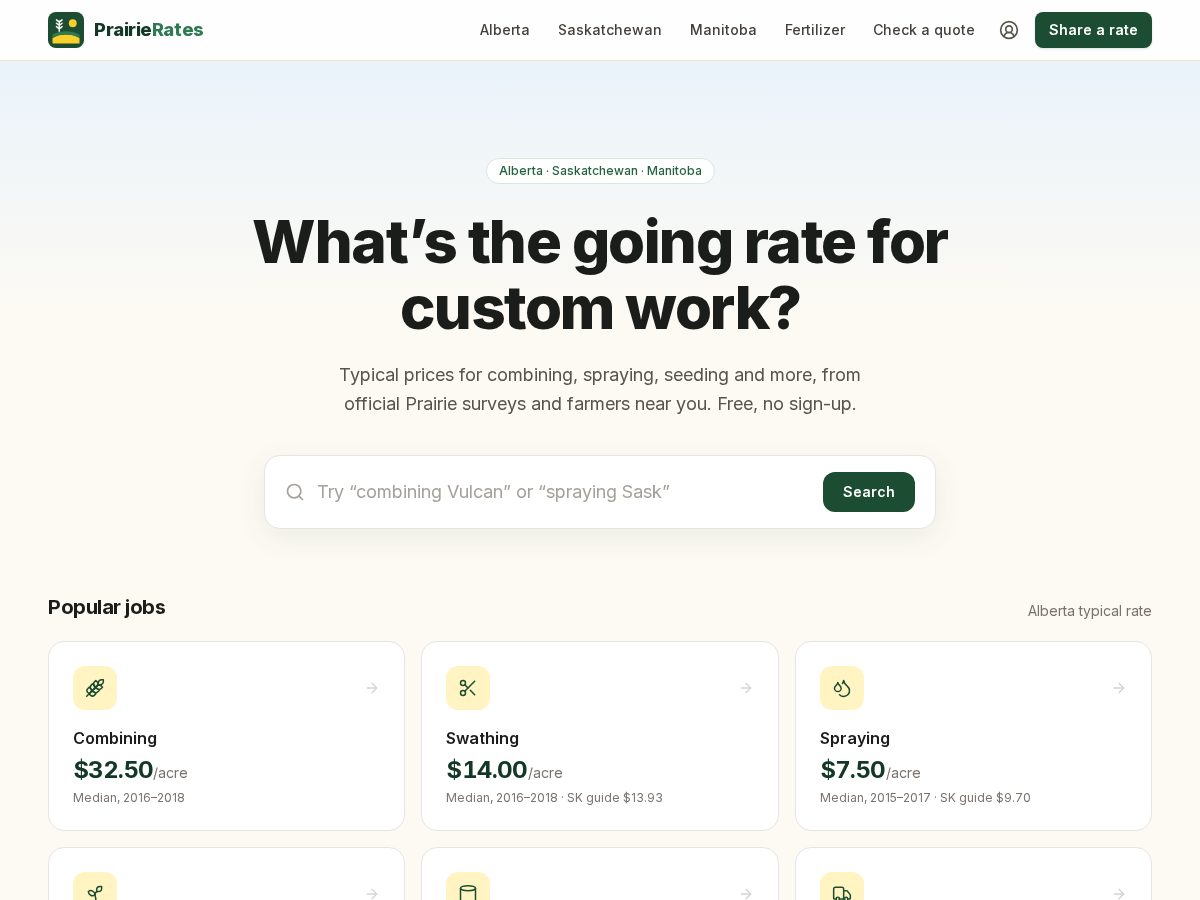Click the $7.50 Spraying rate
The width and height of the screenshot is (1200, 900).
(853, 769)
